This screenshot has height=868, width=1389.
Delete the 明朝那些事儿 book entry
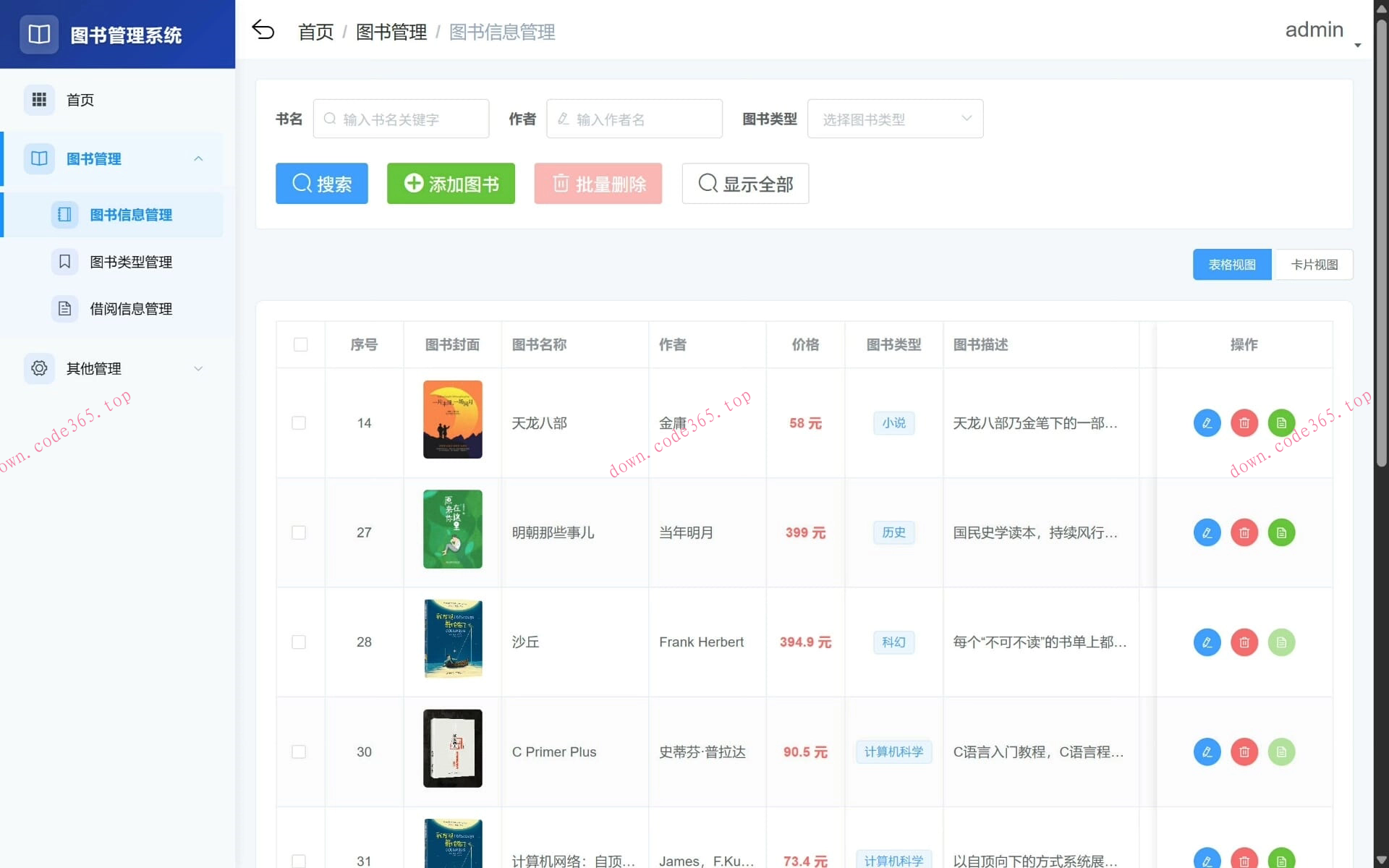point(1244,532)
